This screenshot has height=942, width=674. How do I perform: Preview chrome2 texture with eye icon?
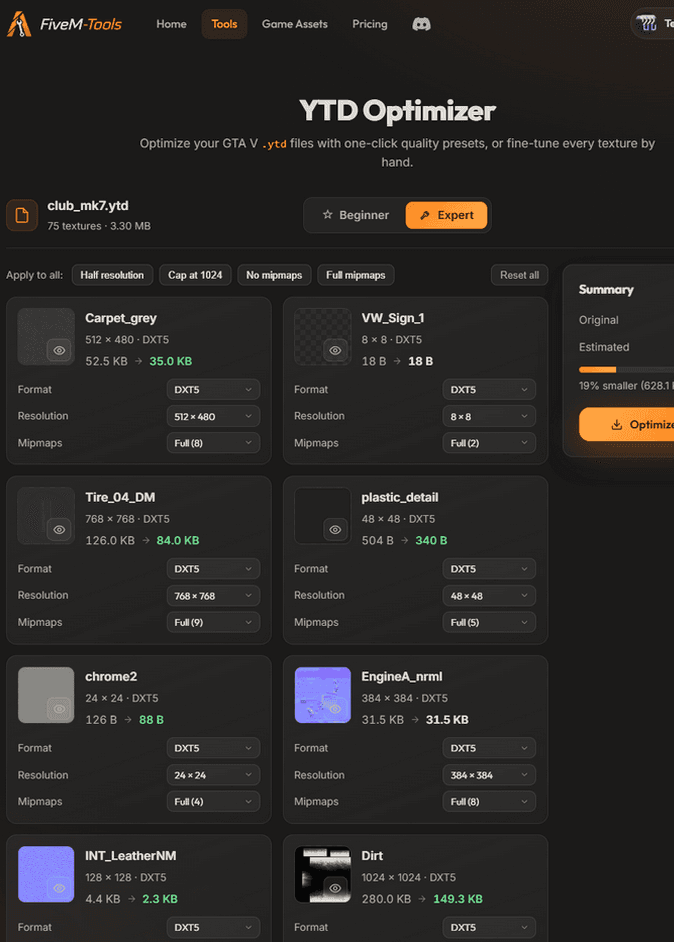[x=59, y=708]
